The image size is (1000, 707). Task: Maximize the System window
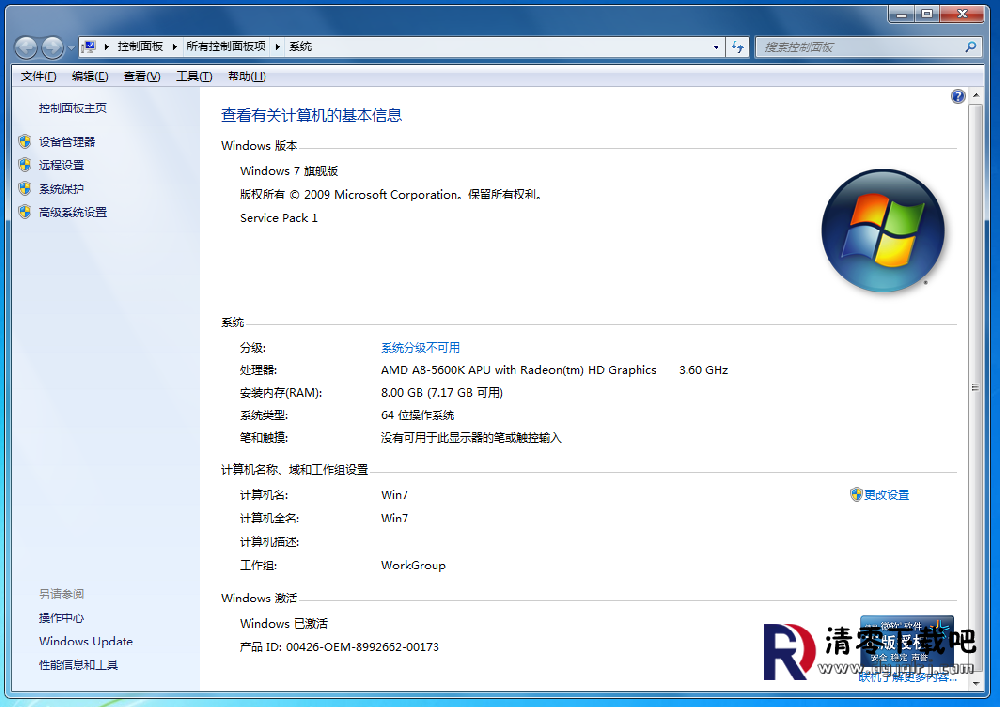[927, 14]
